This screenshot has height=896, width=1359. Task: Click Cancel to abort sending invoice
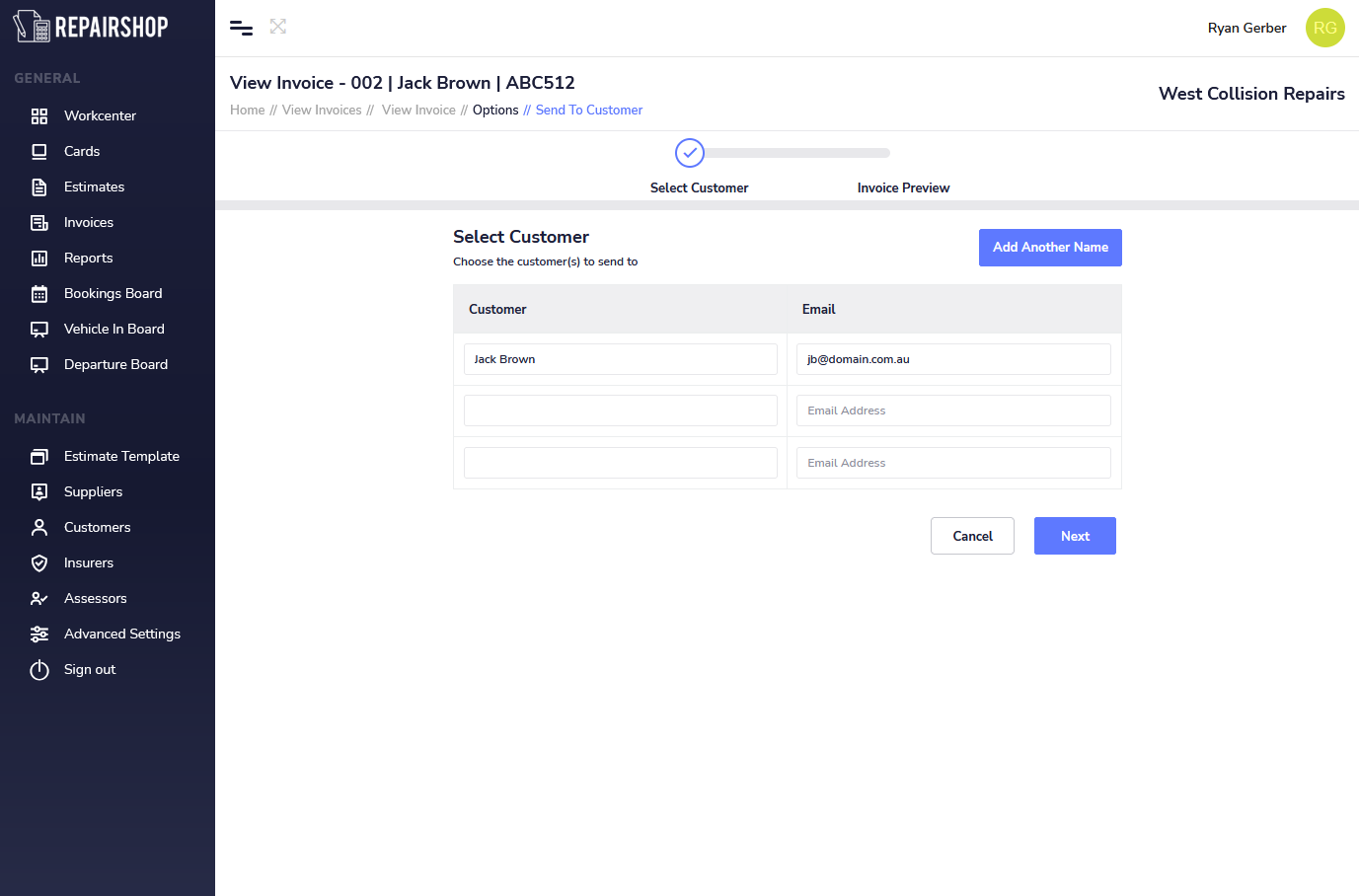(972, 536)
